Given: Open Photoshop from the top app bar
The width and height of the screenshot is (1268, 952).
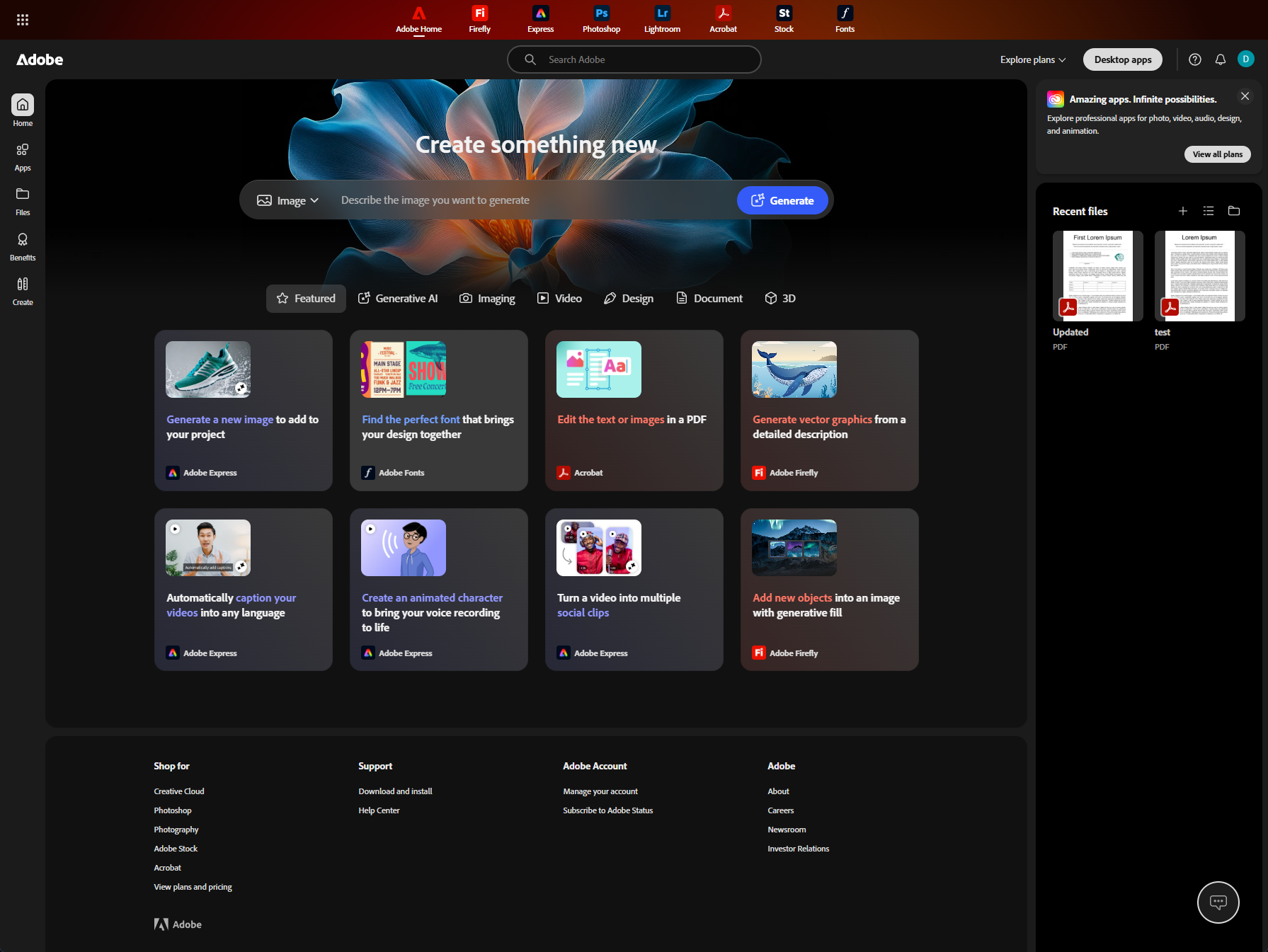Looking at the screenshot, I should click(601, 20).
